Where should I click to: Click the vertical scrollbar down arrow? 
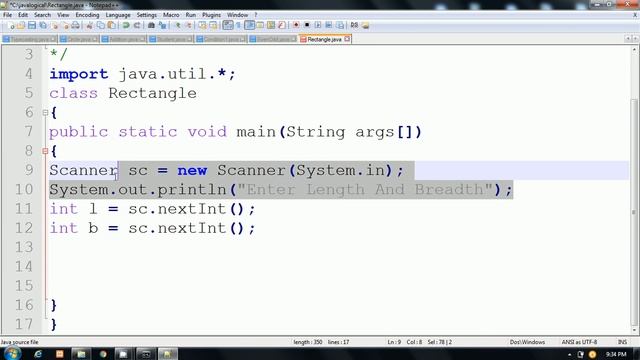pyautogui.click(x=634, y=330)
